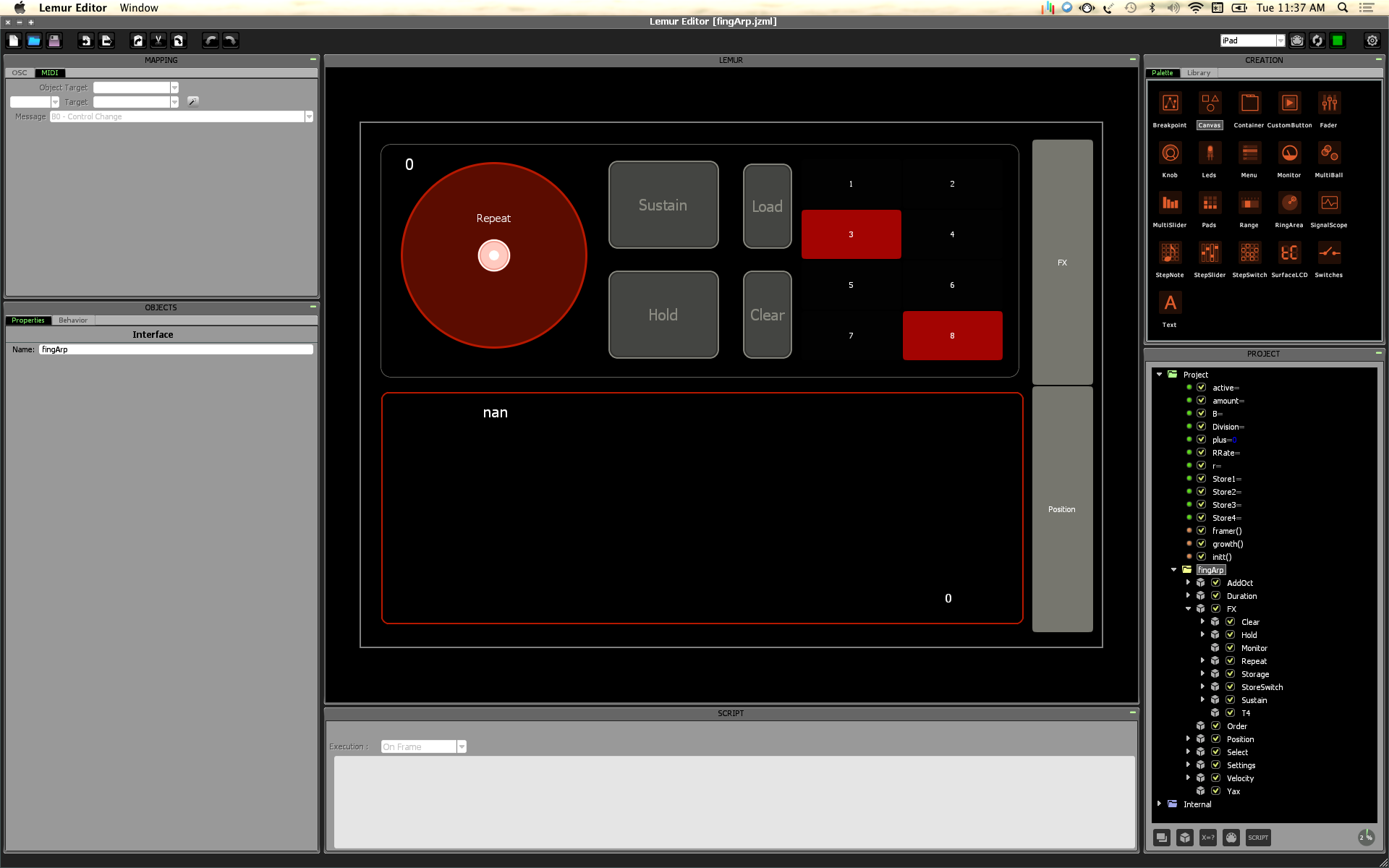Screen dimensions: 1389x868
Task: Expand the Internal folder
Action: [1159, 804]
